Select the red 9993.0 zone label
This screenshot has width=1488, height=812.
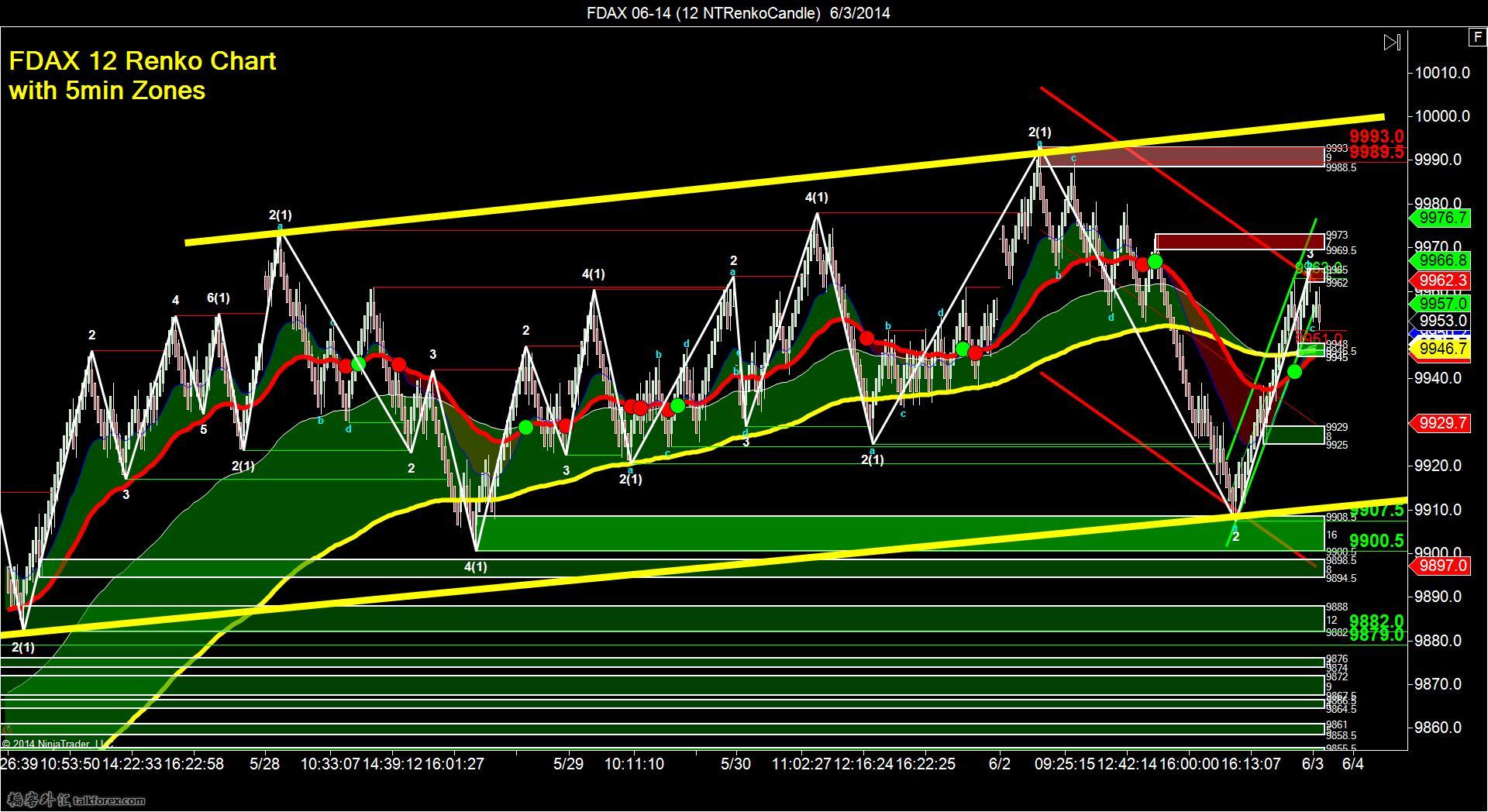pos(1376,137)
